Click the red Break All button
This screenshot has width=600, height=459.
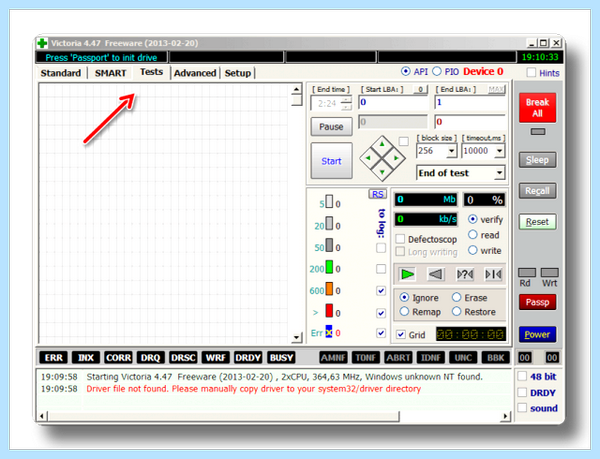(537, 107)
